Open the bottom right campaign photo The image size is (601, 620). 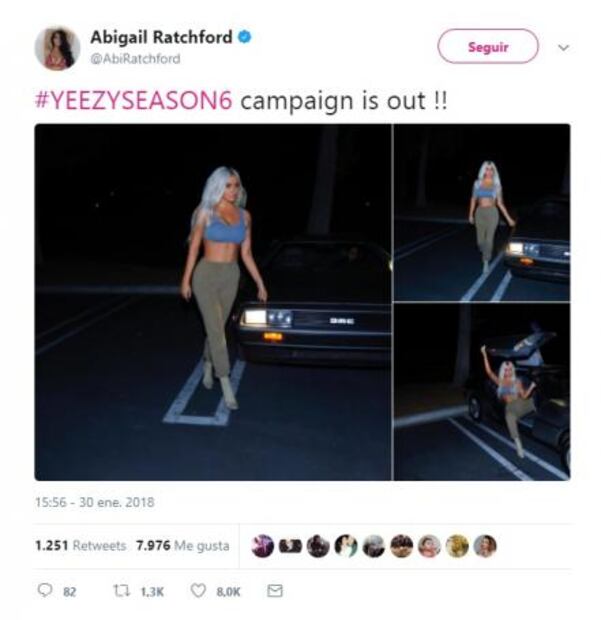tap(482, 392)
